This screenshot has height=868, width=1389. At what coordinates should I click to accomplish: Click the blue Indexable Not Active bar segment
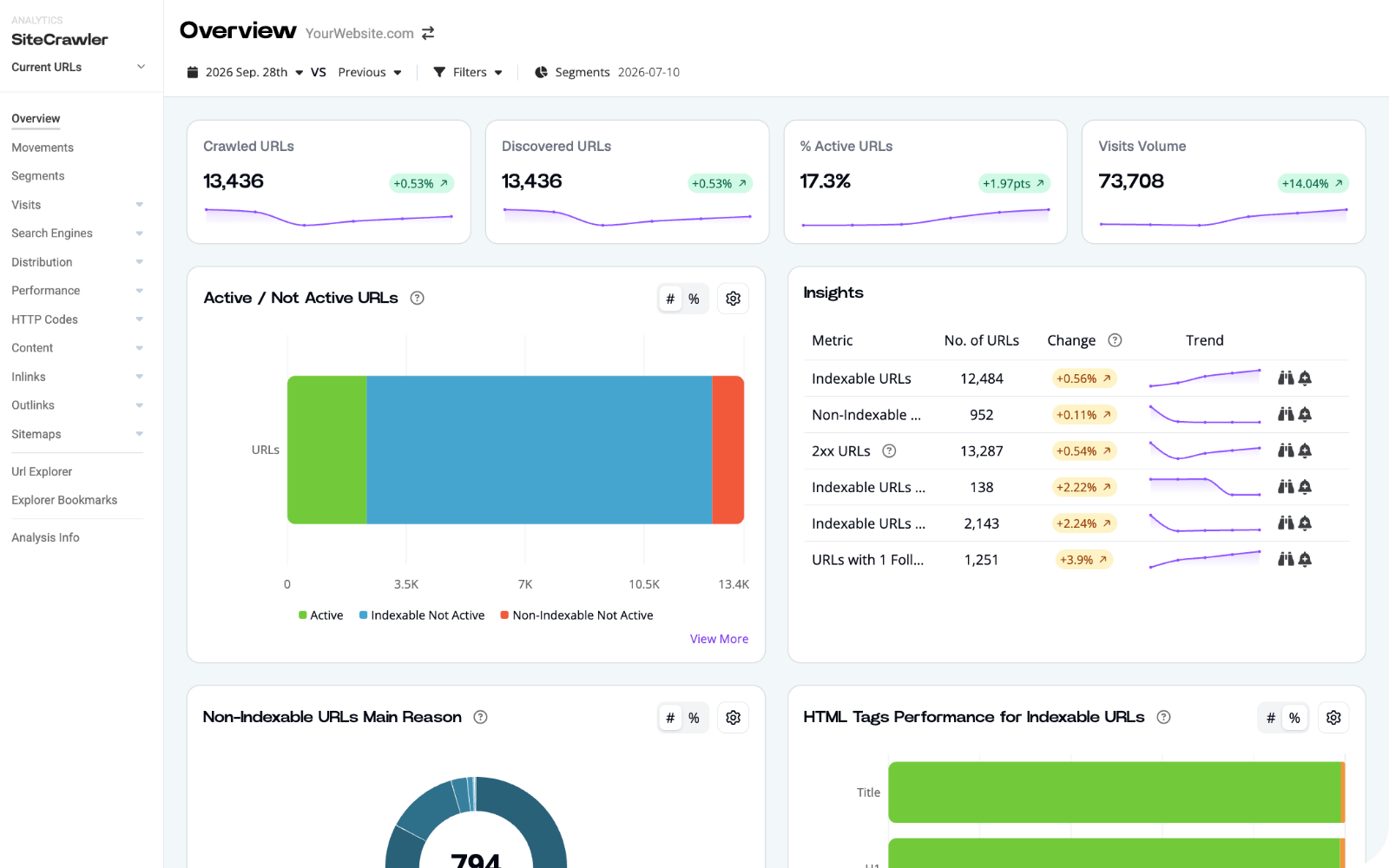[539, 450]
